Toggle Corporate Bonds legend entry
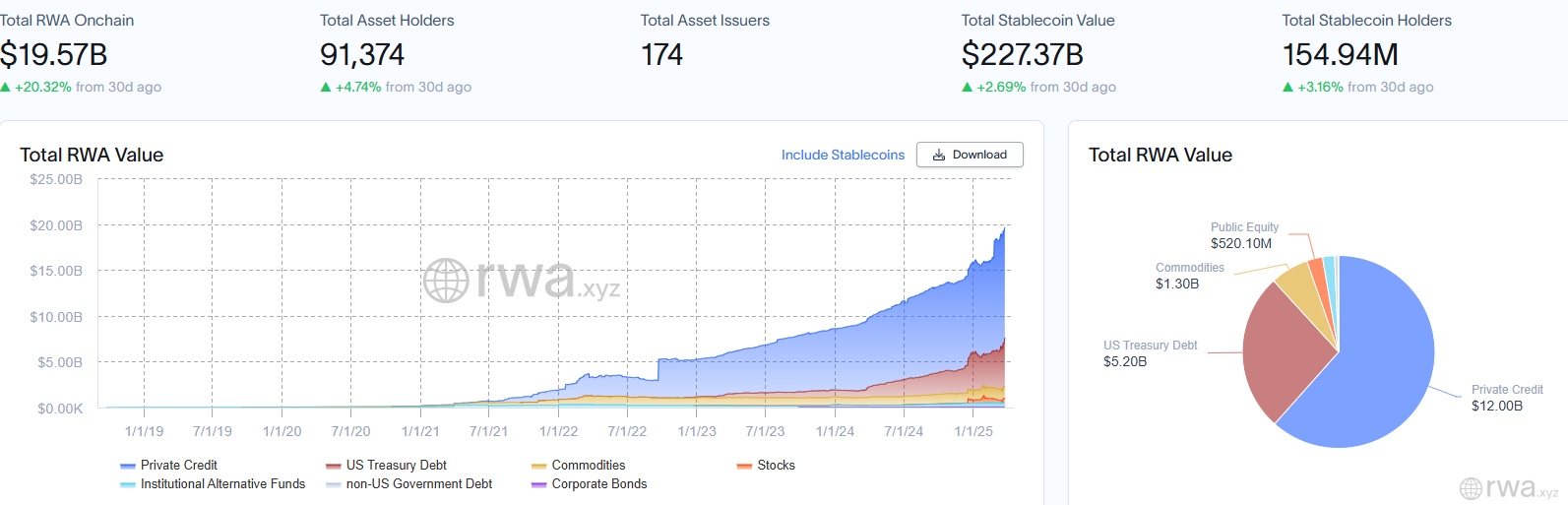Screen dimensions: 1568x505 tap(598, 483)
